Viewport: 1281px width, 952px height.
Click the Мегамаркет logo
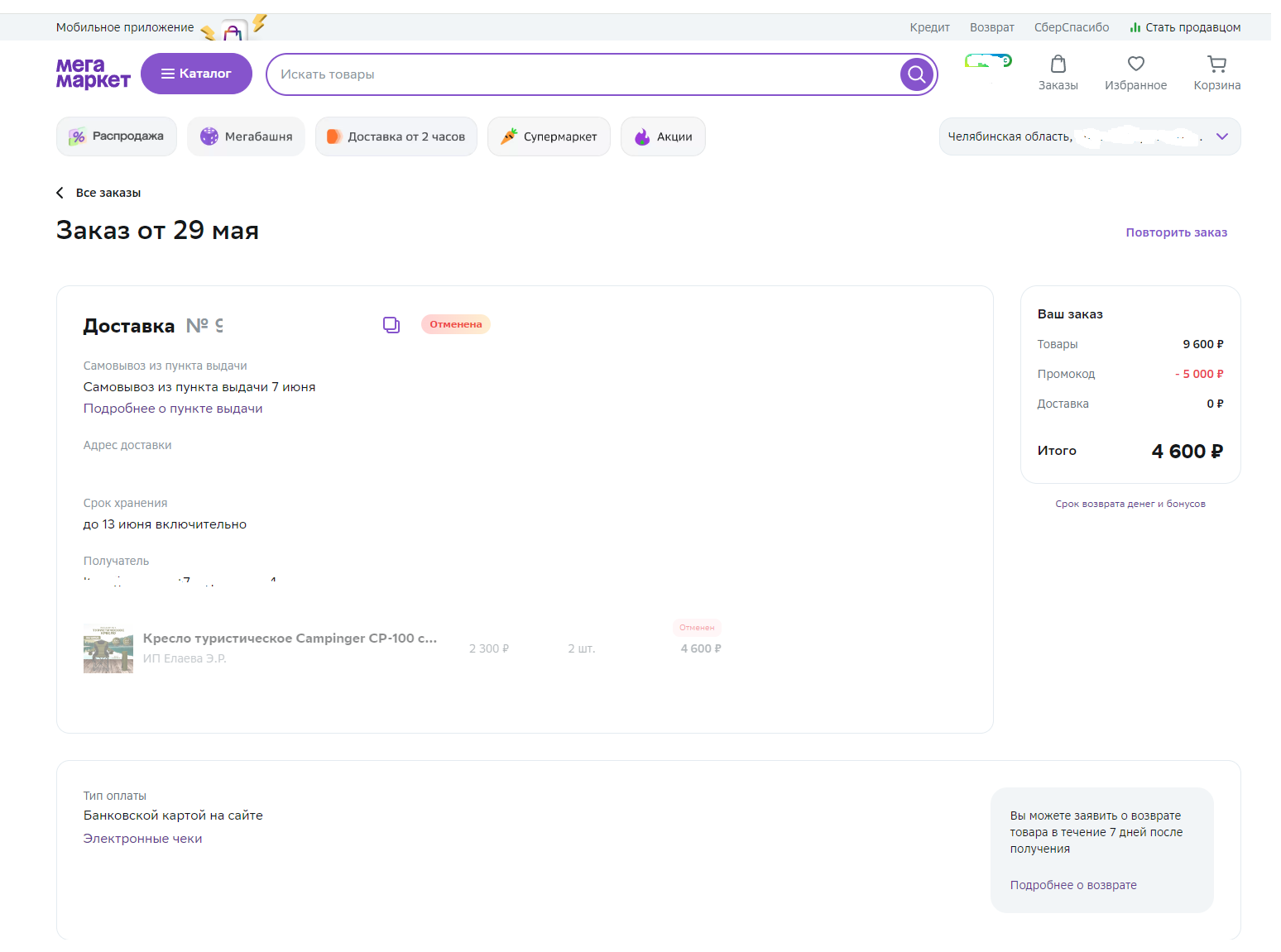93,73
